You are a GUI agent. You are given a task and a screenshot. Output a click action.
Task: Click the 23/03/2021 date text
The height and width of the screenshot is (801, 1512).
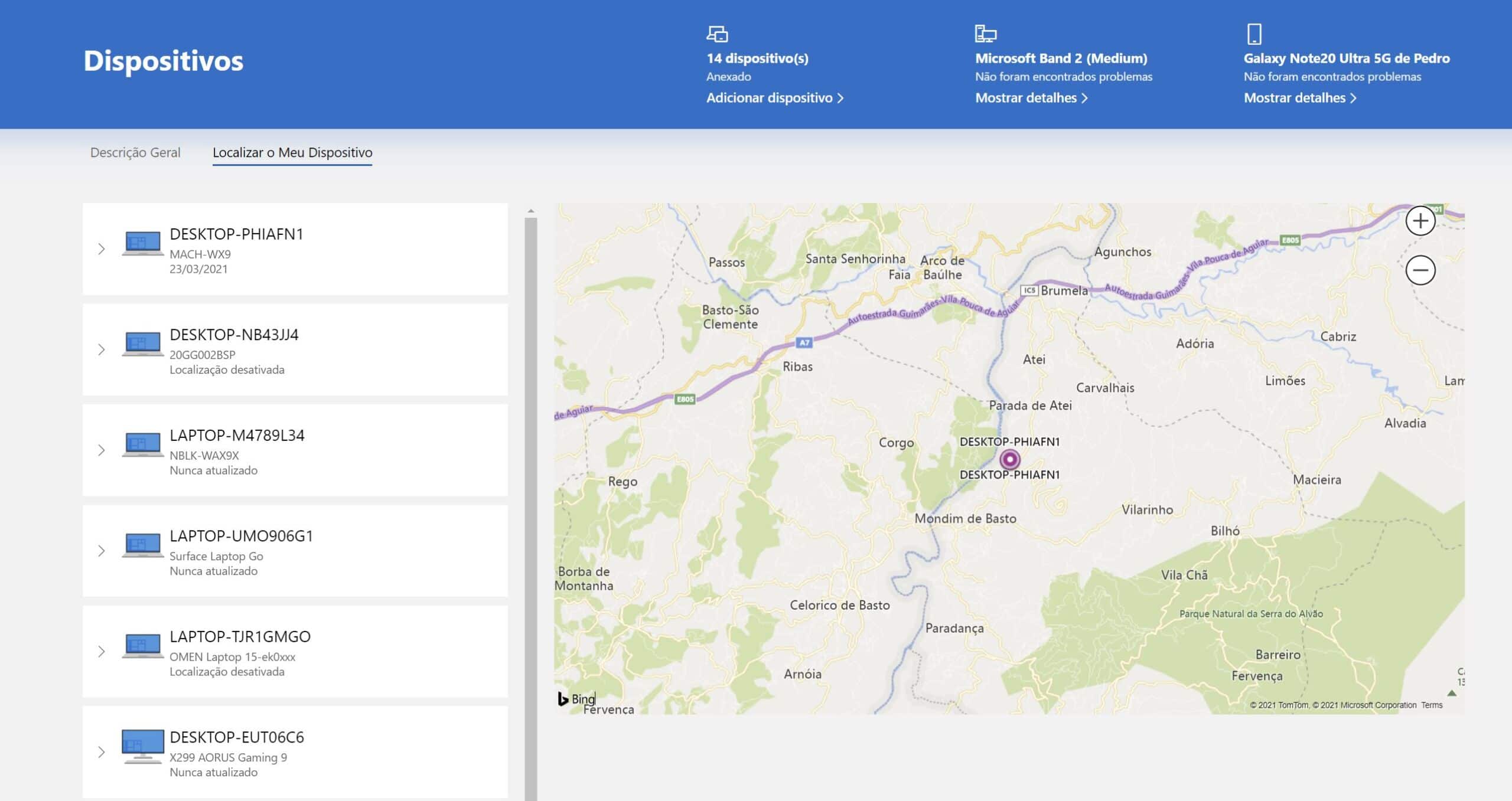198,269
